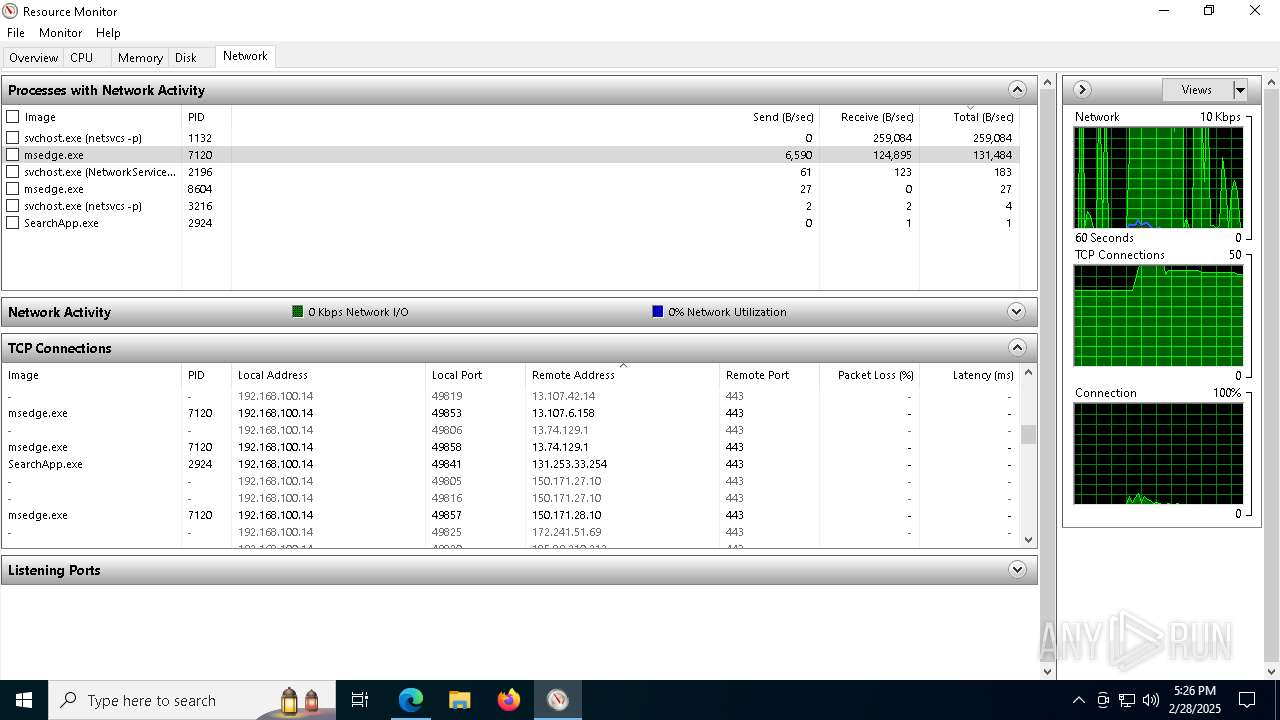Viewport: 1280px width, 720px height.
Task: Click the TCP Connections graph
Action: [x=1158, y=316]
